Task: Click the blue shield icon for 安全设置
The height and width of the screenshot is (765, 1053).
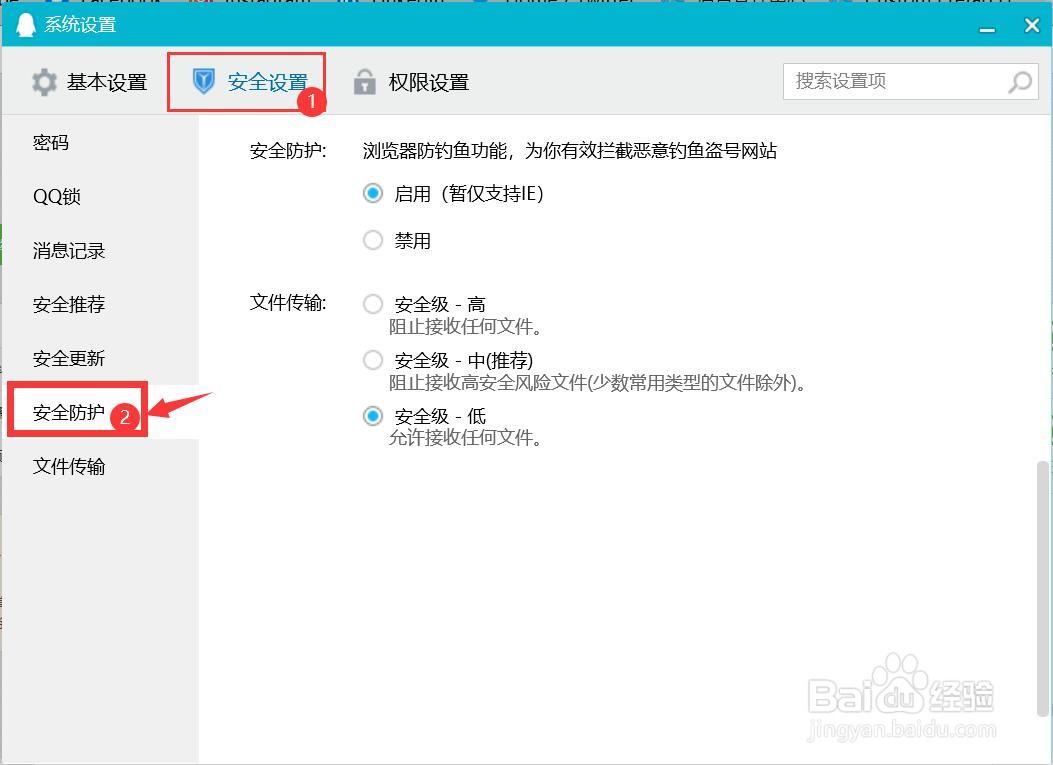Action: (203, 81)
